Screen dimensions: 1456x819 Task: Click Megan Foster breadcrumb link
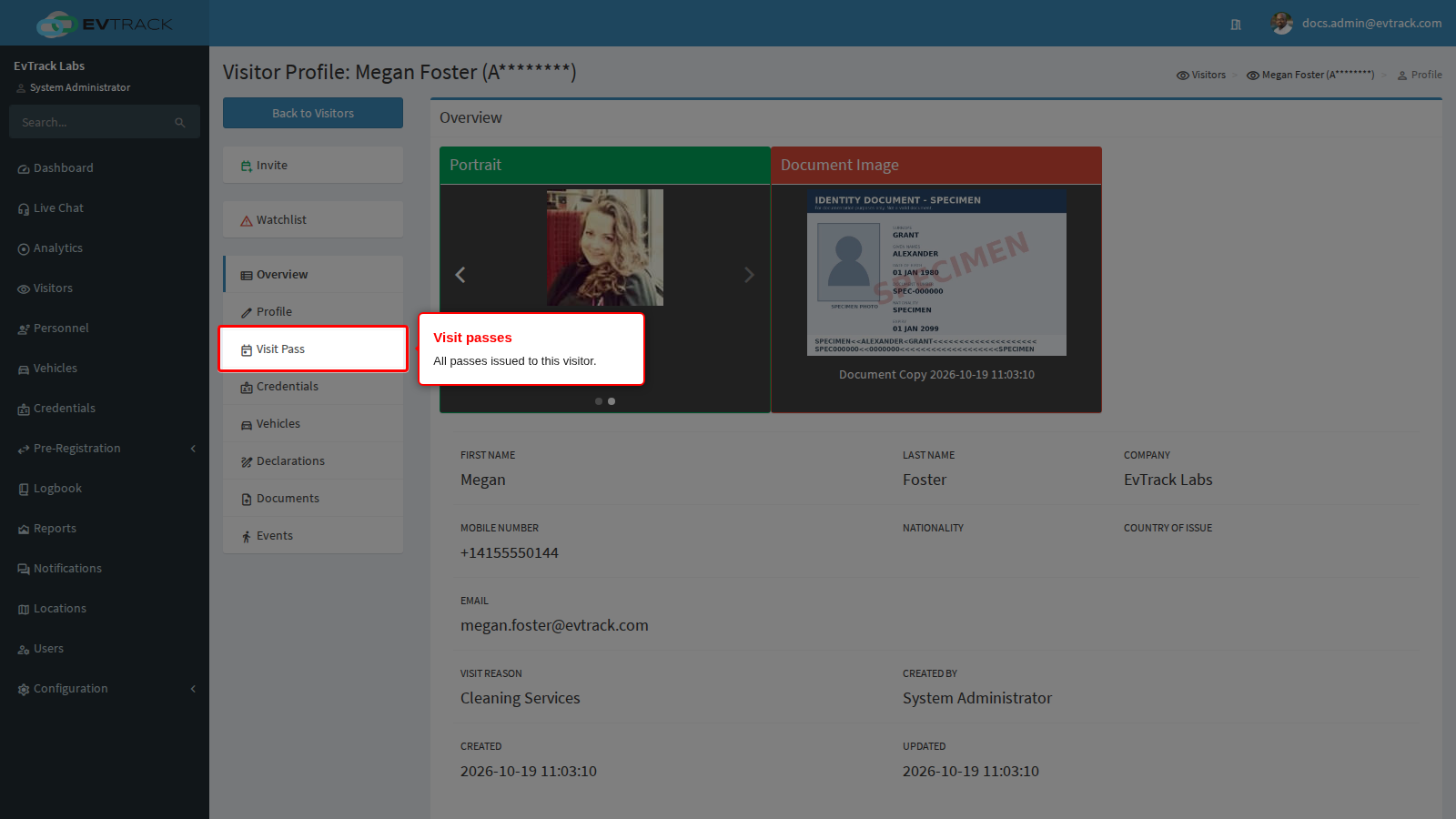tap(1310, 76)
